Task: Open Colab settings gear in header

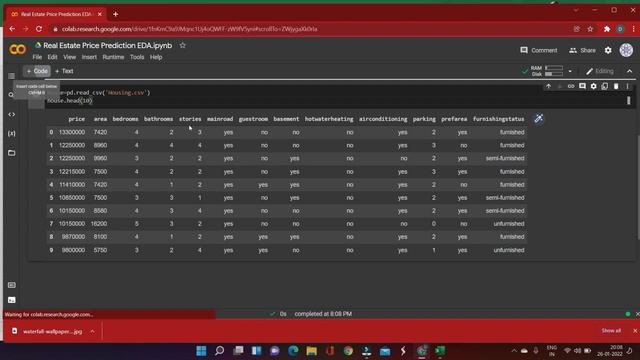Action: (608, 50)
